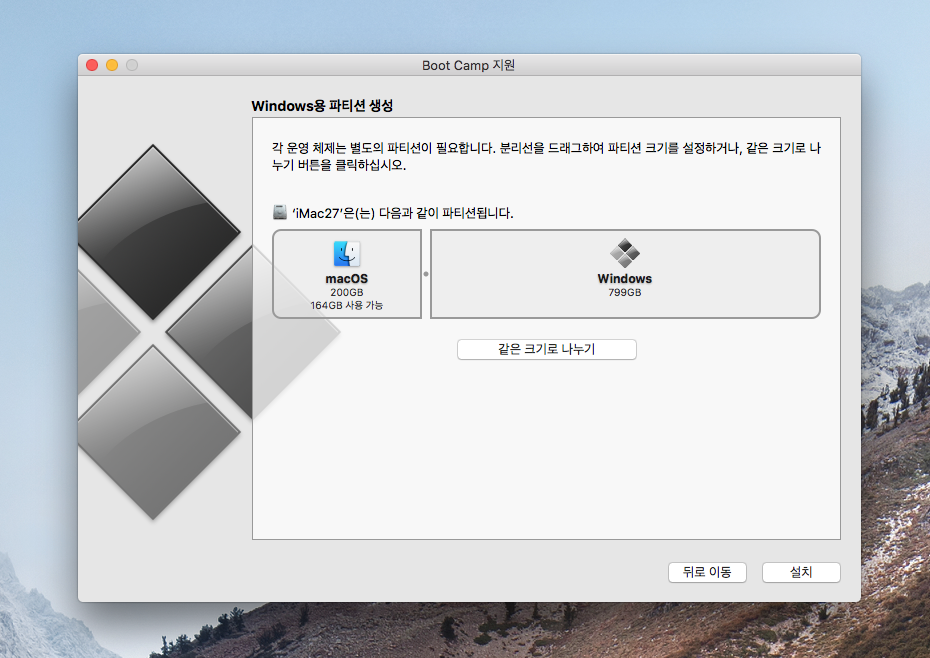
Task: Select the macOS 200GB partition box
Action: [x=347, y=274]
